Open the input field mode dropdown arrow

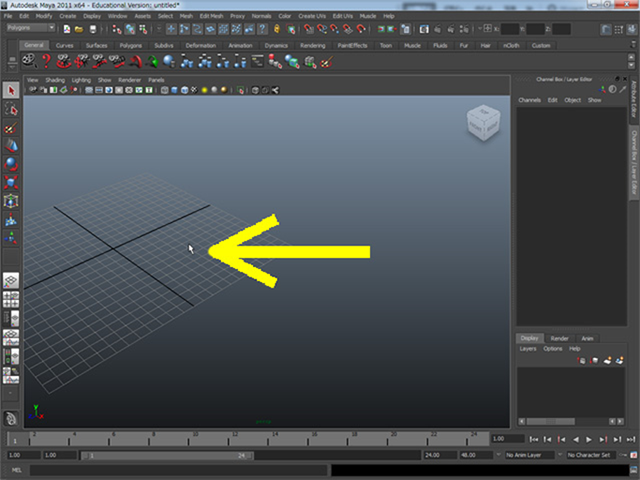pos(480,29)
